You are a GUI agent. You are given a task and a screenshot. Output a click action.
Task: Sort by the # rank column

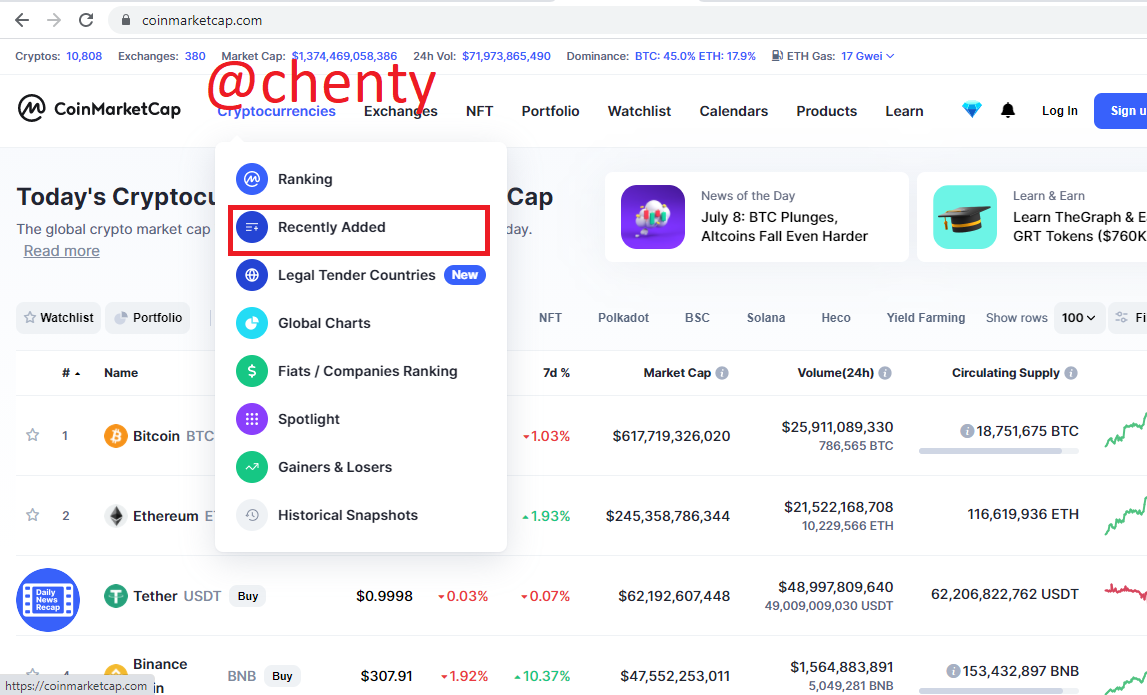71,373
